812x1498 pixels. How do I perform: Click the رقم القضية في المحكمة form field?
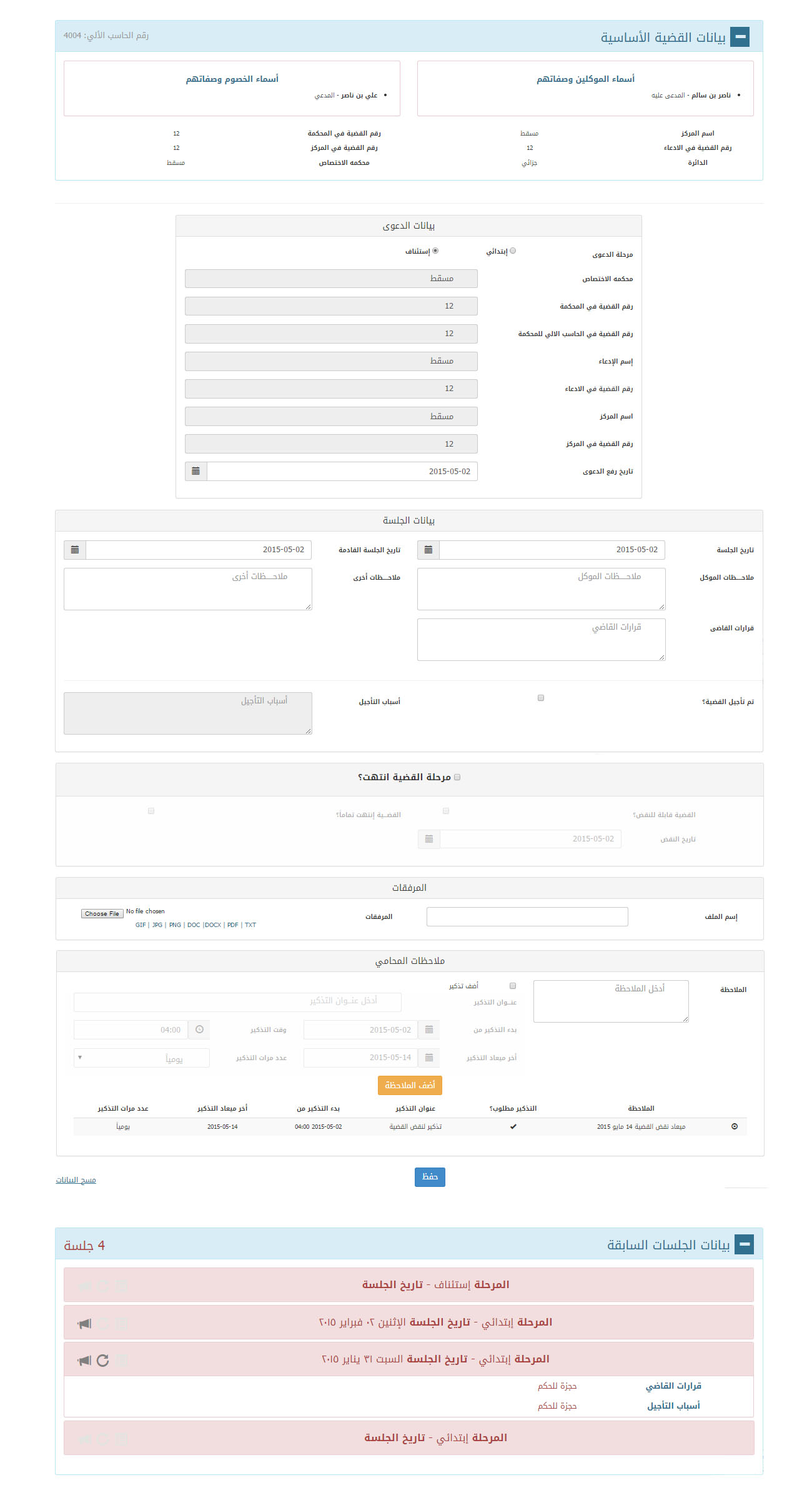[x=331, y=306]
